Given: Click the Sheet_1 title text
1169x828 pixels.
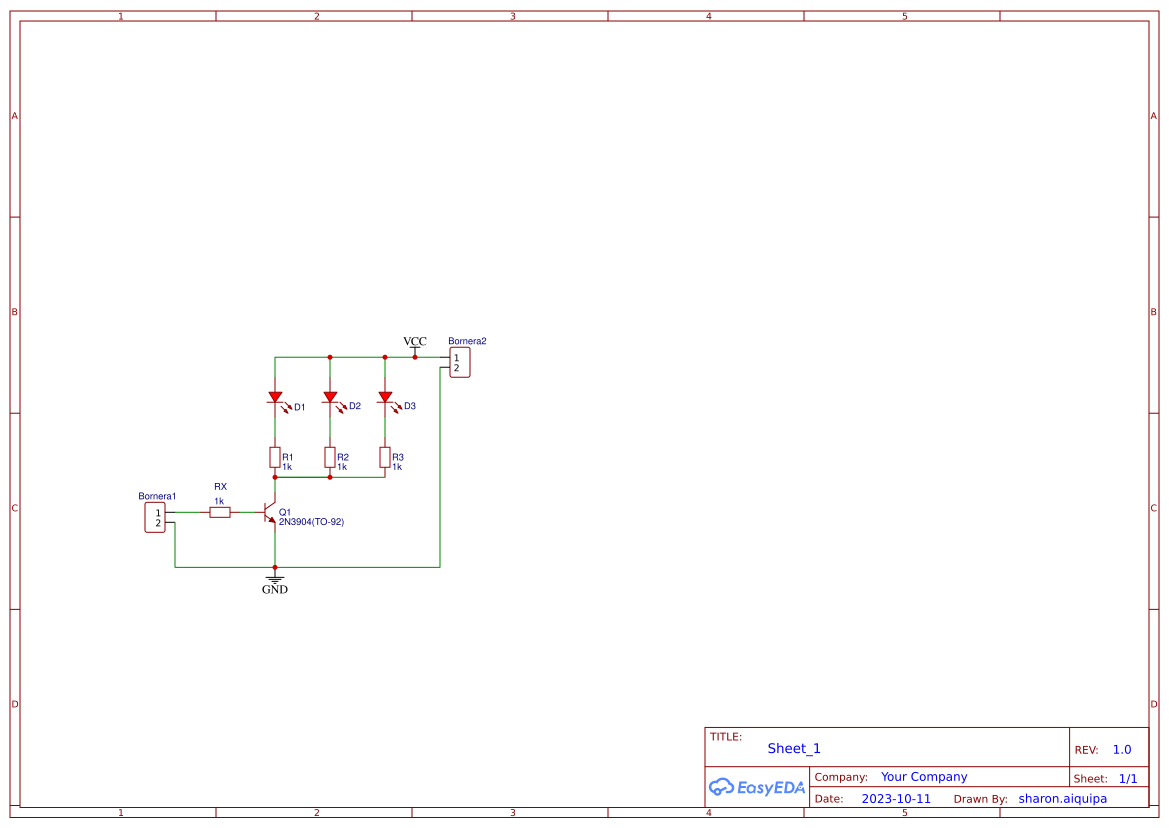Looking at the screenshot, I should 793,748.
